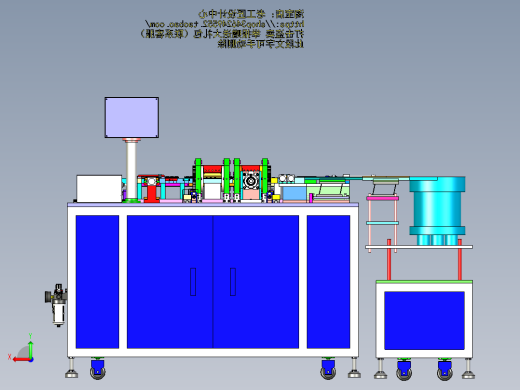Select the white plate beneath the bowl feeder
Screen dimensions: 520x390
tap(419, 247)
